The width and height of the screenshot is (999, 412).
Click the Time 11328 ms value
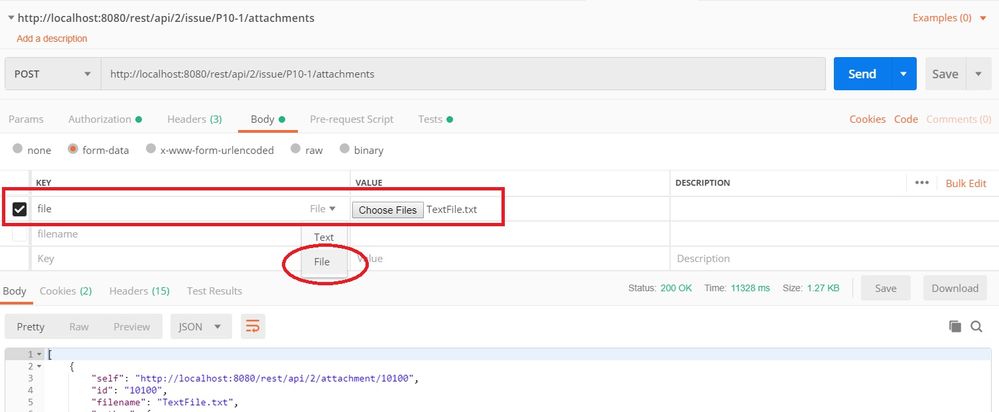(x=751, y=288)
